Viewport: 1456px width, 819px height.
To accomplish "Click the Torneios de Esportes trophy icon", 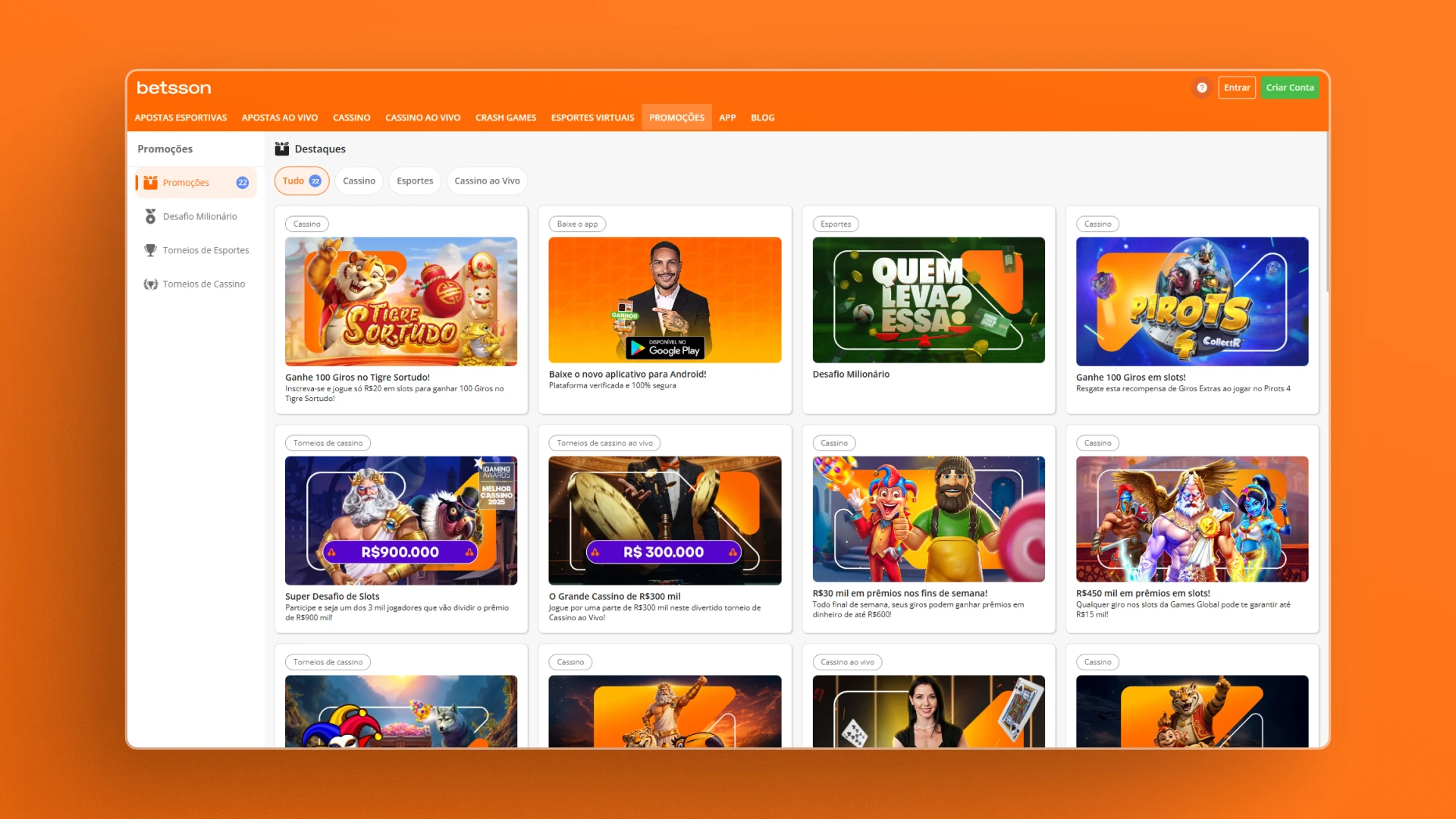I will pos(150,250).
